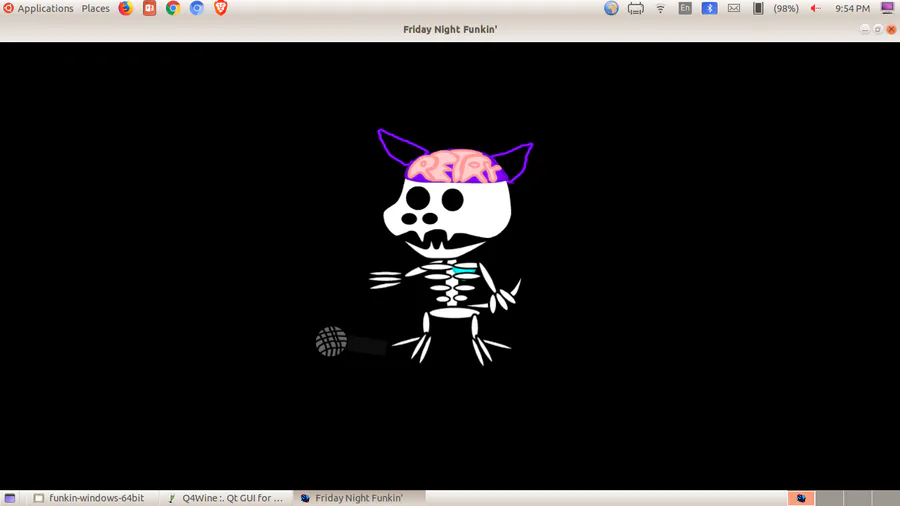The image size is (900, 506).
Task: Click the Friday Night Funkin' title bar text
Action: (450, 29)
